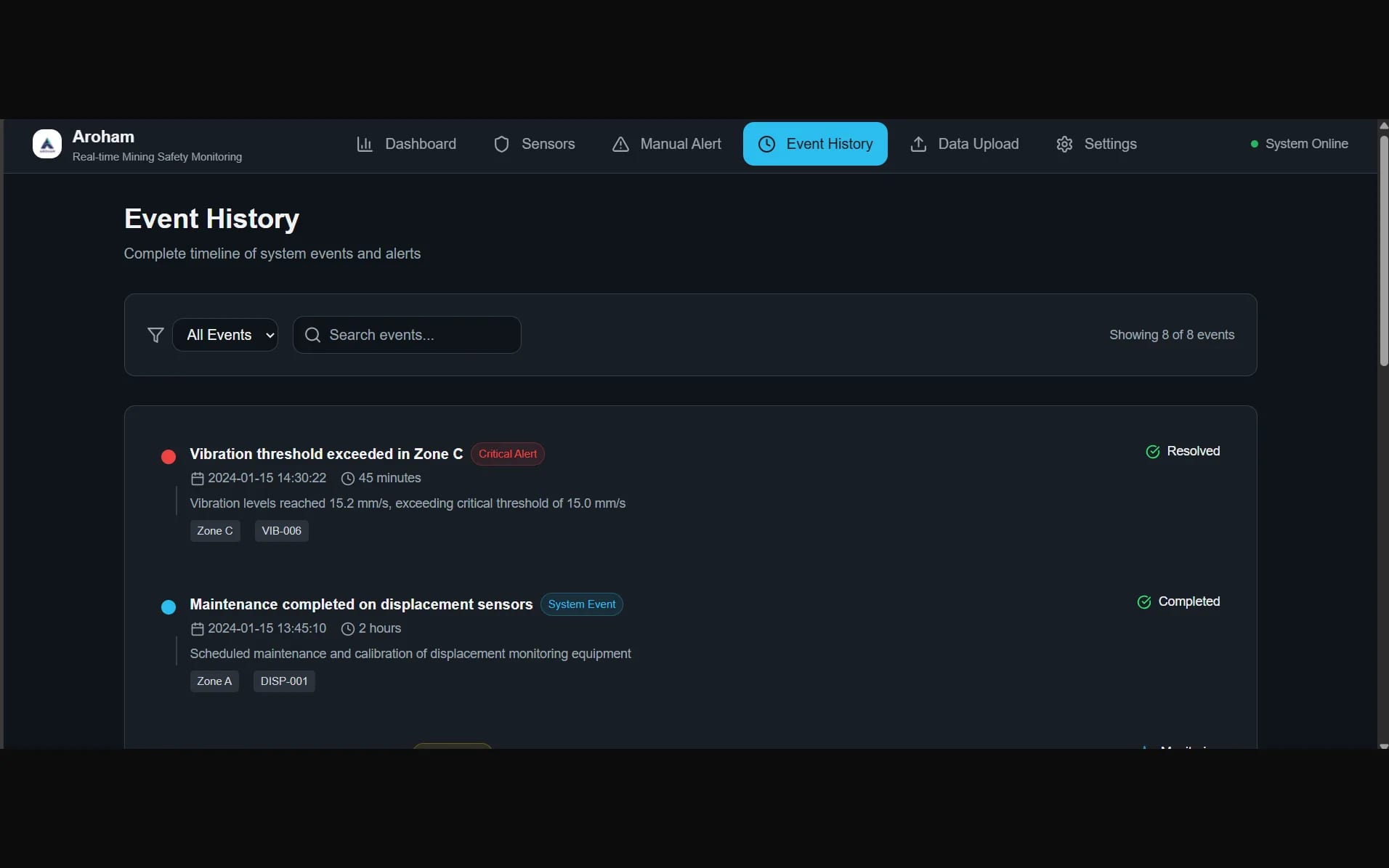Click the Zone C tag
The height and width of the screenshot is (868, 1389).
coord(215,531)
